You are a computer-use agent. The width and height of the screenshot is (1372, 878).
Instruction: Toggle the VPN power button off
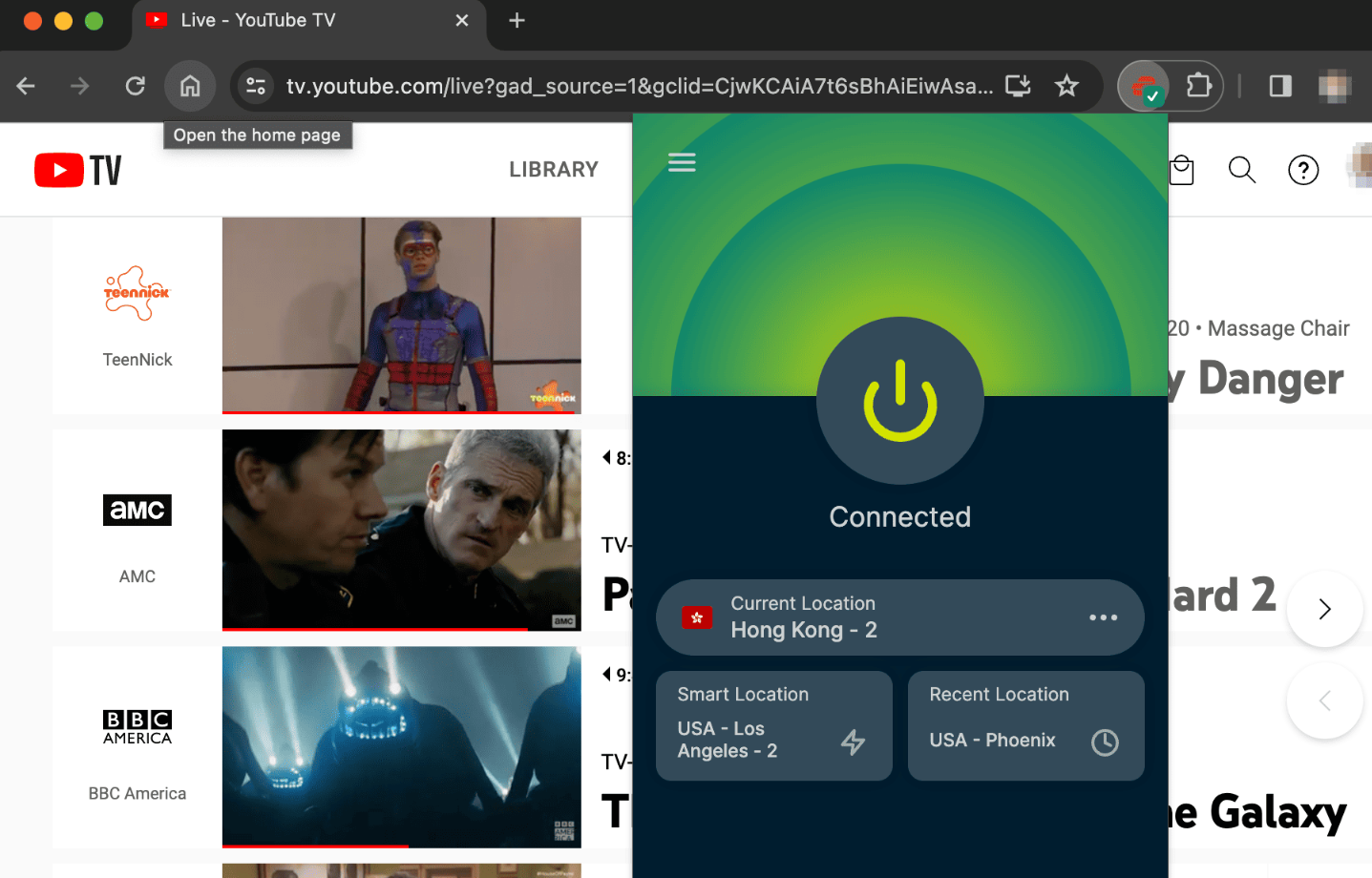click(899, 401)
